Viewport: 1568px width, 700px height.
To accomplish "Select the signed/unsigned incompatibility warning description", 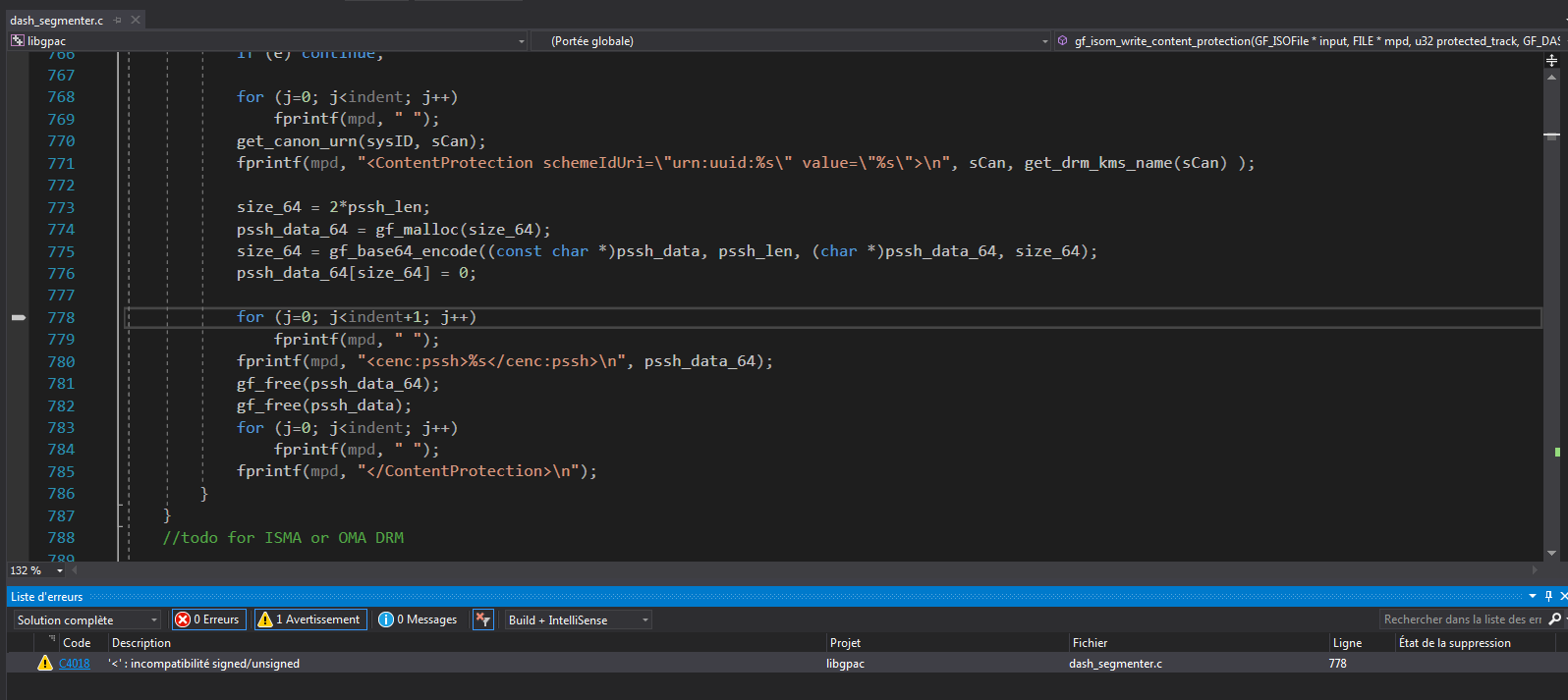I will [204, 664].
